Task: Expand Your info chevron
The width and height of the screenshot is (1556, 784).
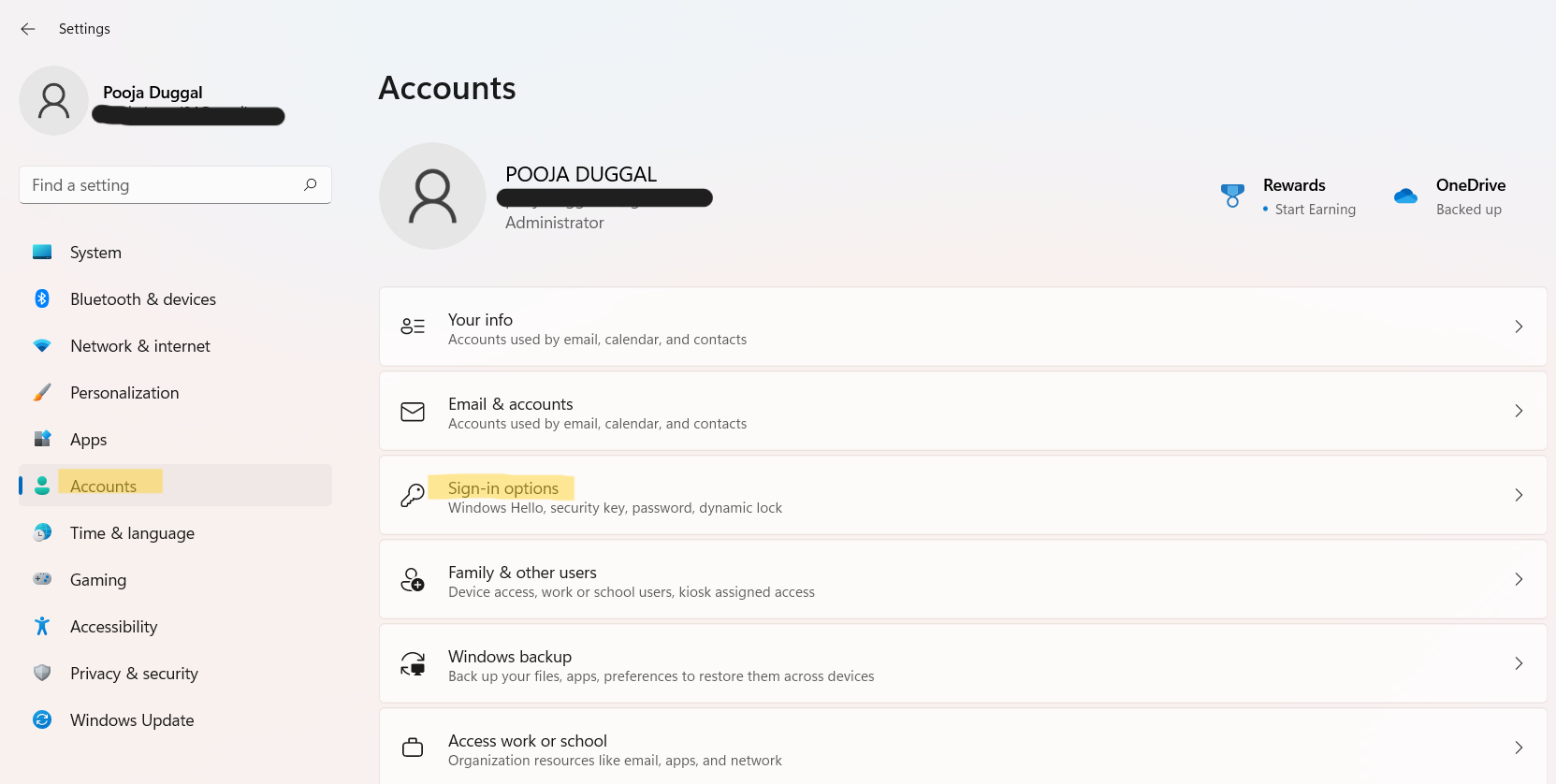Action: point(1519,327)
